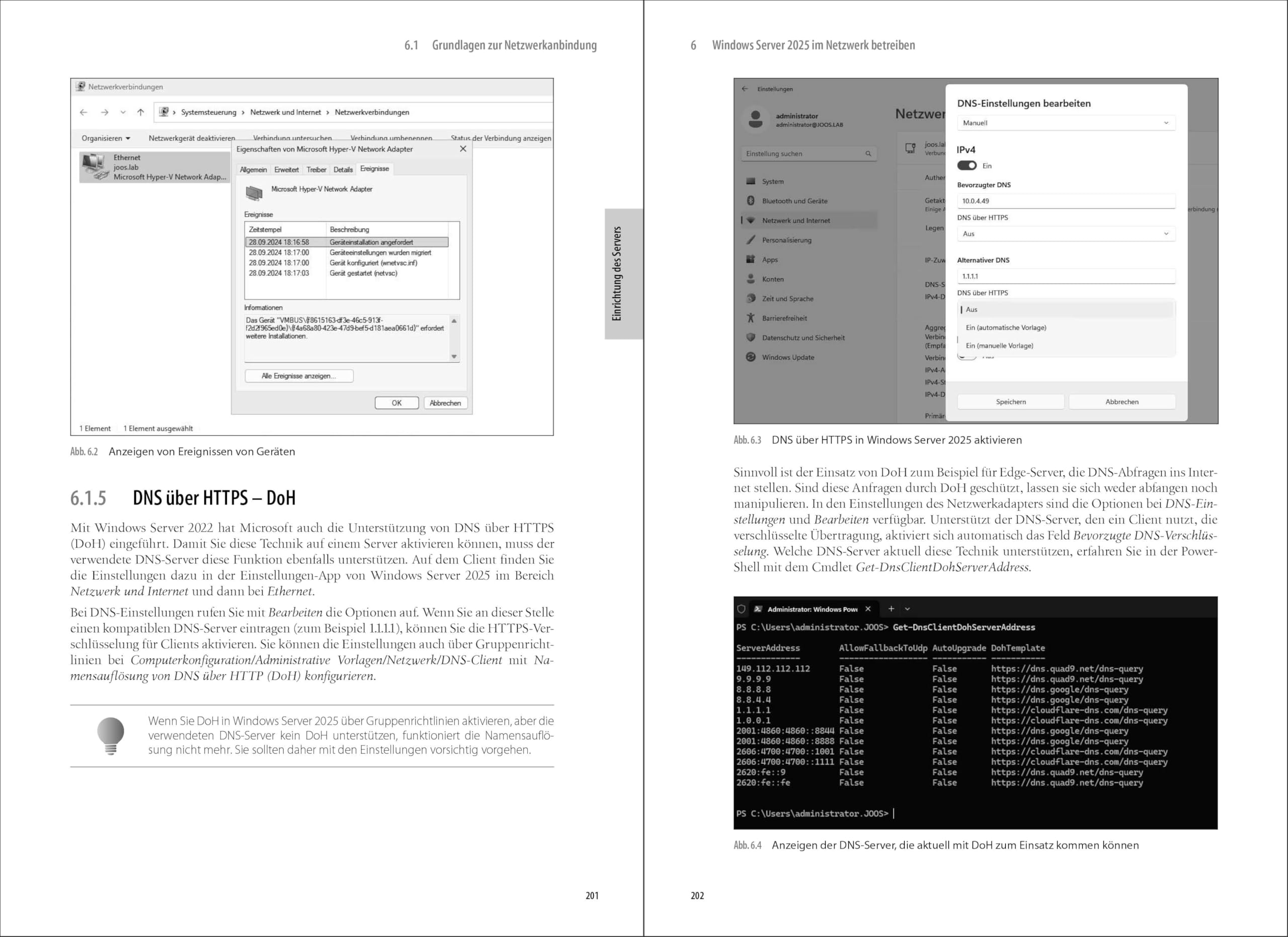
Task: Click the Hyper-V Network Adapter device icon
Action: 254,193
